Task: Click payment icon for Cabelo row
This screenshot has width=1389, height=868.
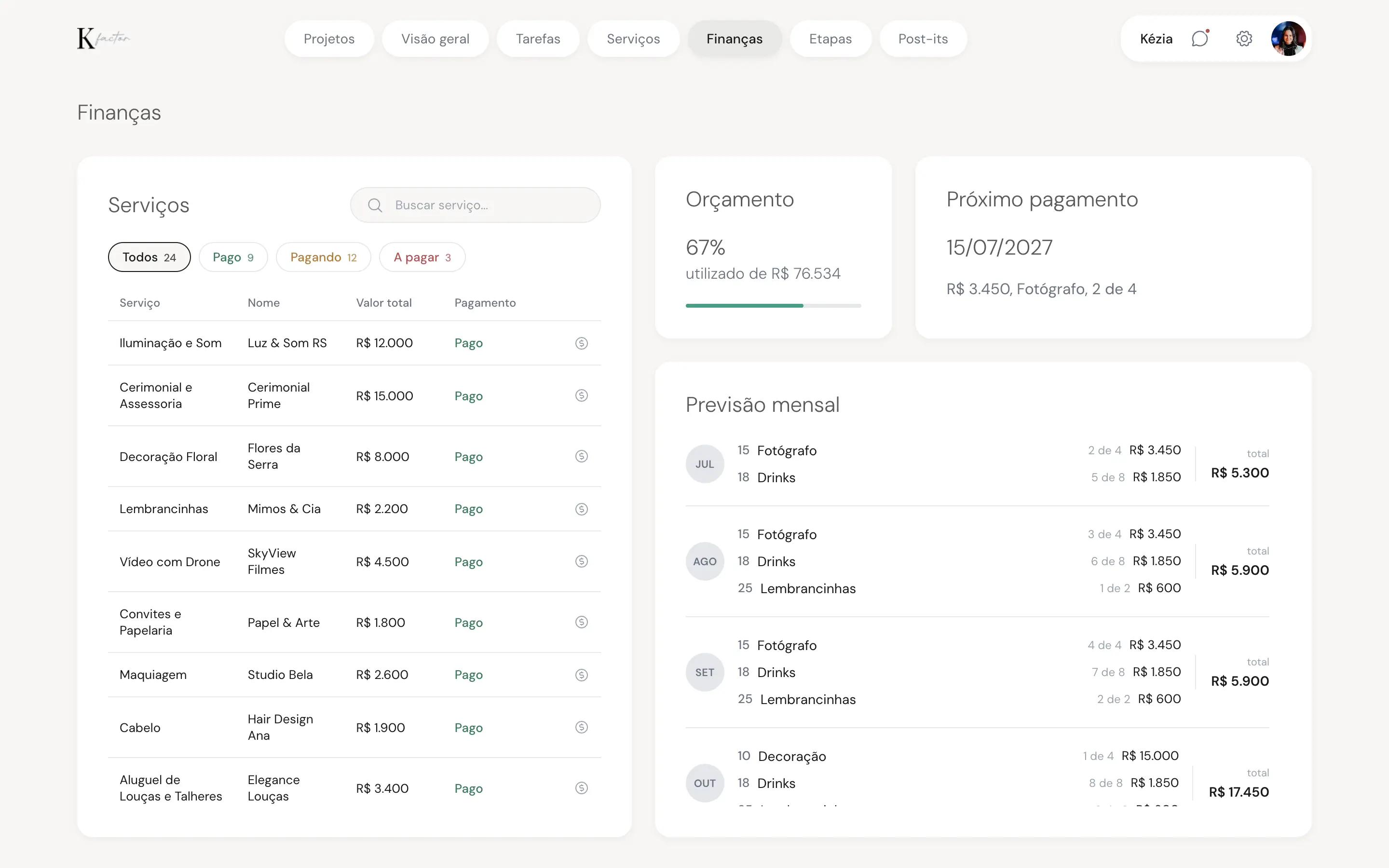Action: tap(582, 727)
